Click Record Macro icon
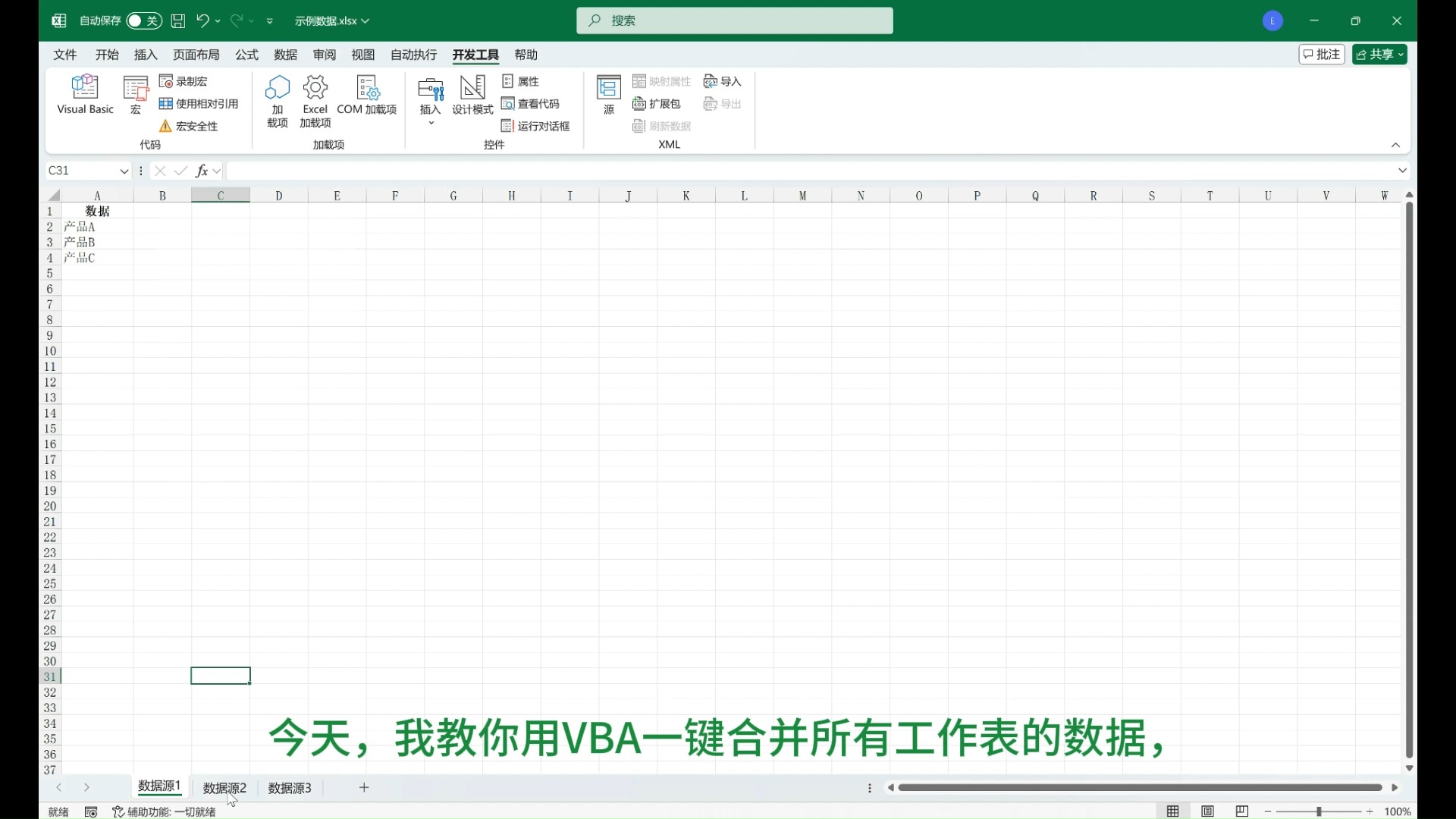The height and width of the screenshot is (819, 1456). click(166, 81)
